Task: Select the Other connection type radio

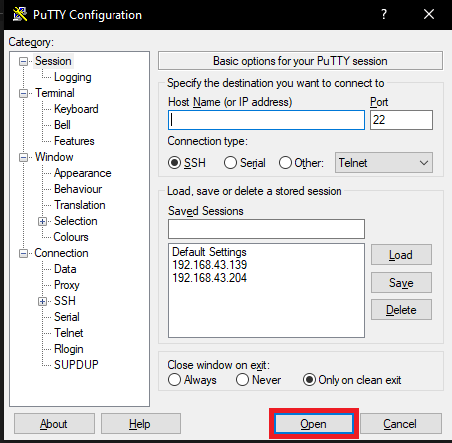Action: 285,163
